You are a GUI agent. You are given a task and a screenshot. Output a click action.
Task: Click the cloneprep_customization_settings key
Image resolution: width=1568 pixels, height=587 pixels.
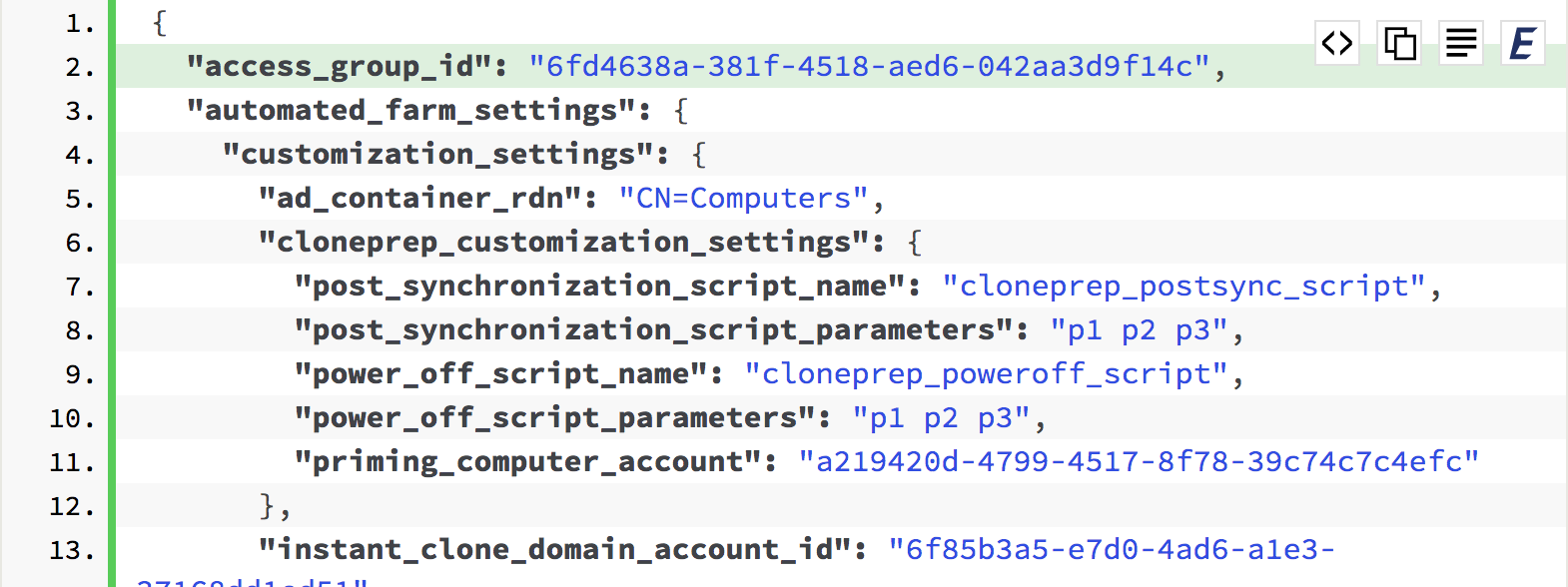563,242
